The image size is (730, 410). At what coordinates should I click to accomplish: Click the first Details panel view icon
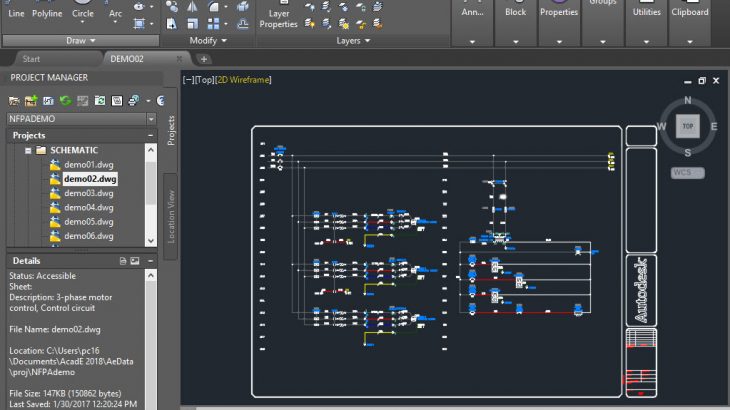point(123,261)
